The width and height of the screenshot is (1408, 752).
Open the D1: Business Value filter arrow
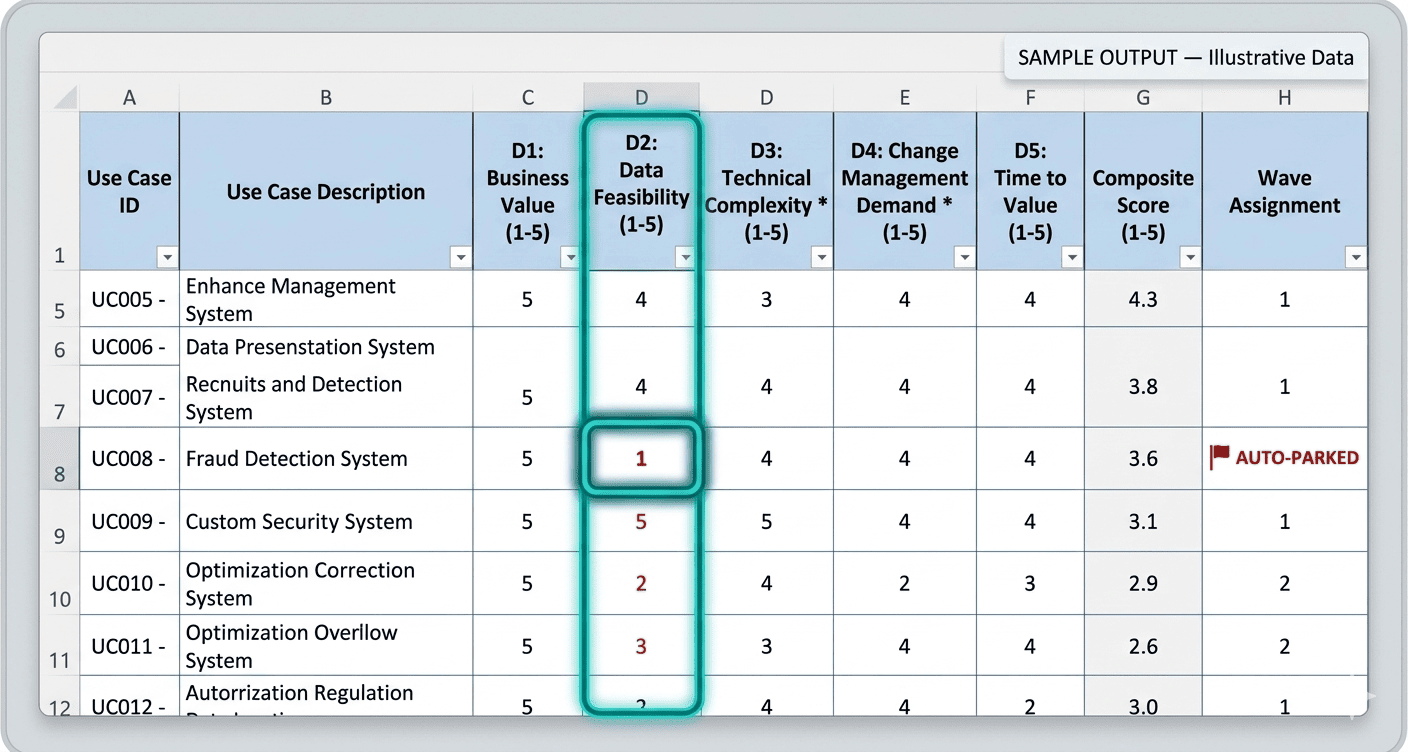(570, 258)
